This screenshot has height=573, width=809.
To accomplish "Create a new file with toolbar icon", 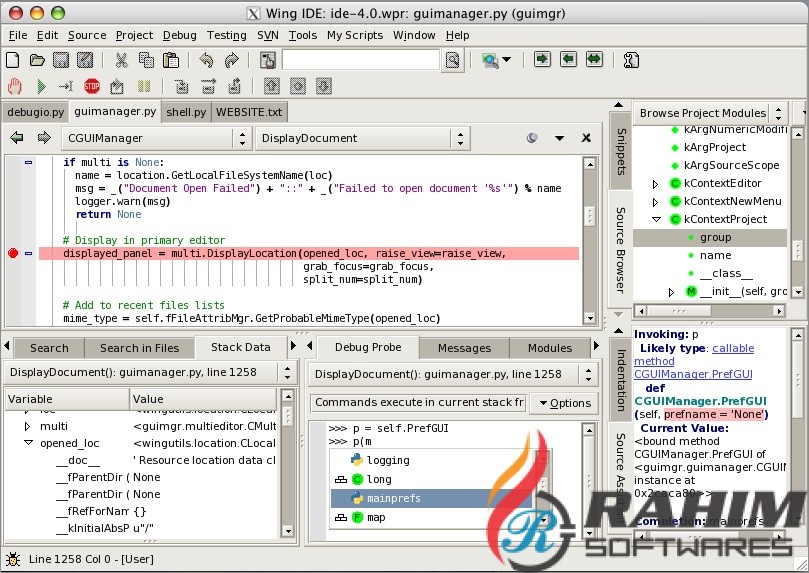I will [12, 60].
